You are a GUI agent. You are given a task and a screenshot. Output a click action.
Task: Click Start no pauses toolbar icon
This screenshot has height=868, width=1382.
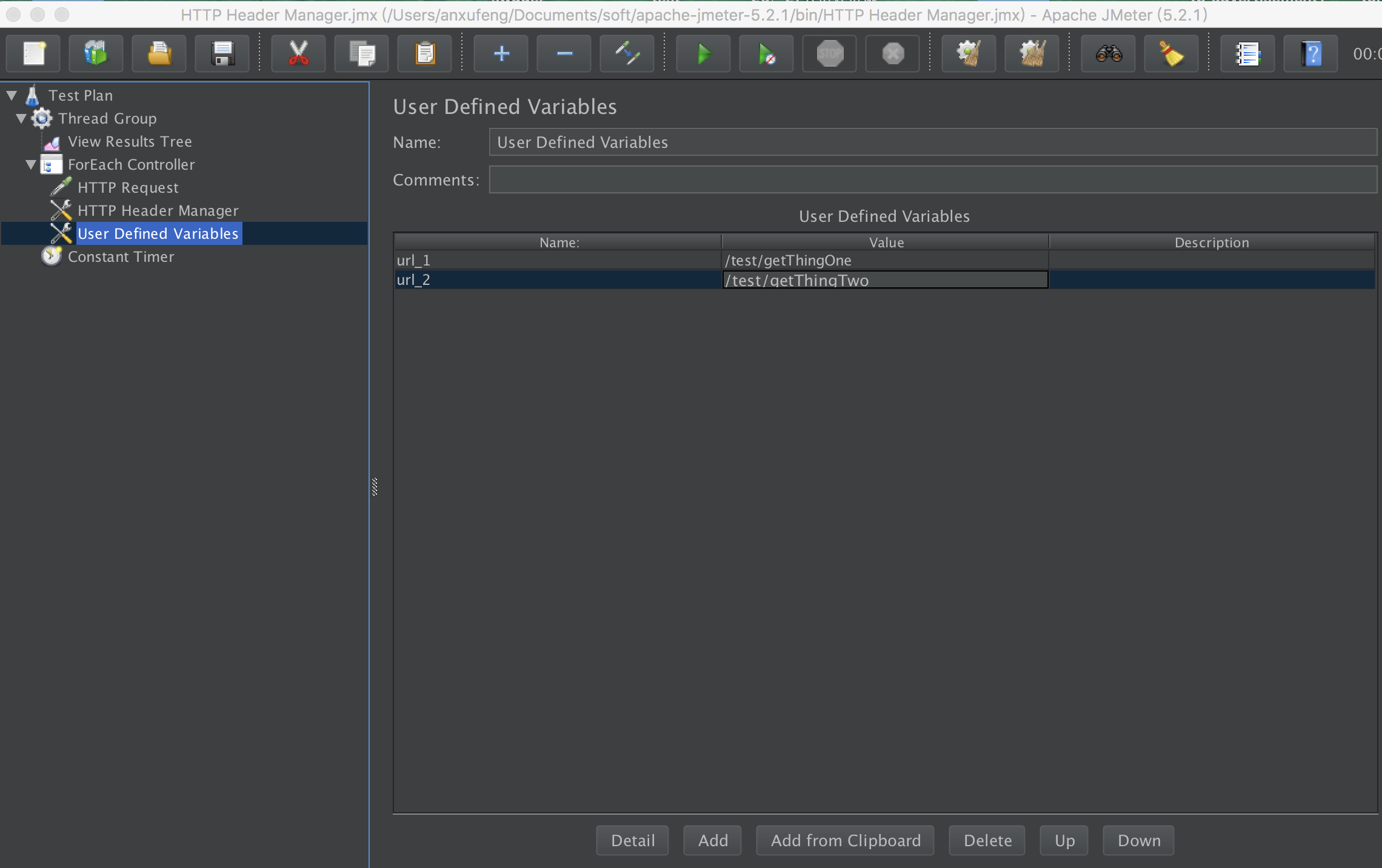(766, 54)
